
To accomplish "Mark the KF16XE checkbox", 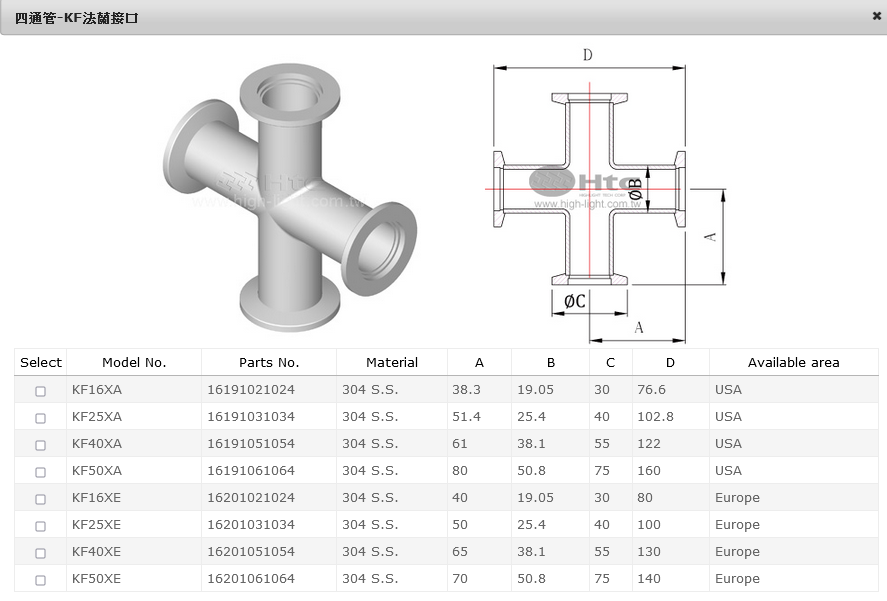I will [x=41, y=499].
